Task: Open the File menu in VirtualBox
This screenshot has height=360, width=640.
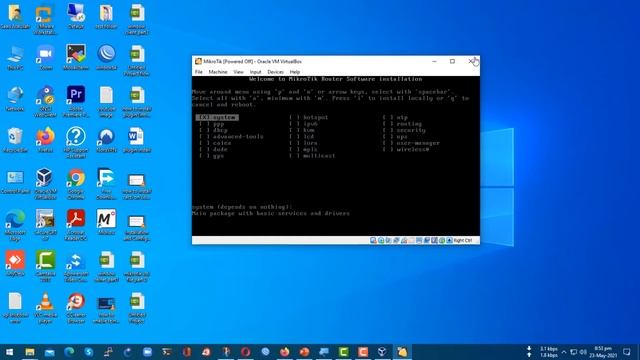Action: (199, 72)
